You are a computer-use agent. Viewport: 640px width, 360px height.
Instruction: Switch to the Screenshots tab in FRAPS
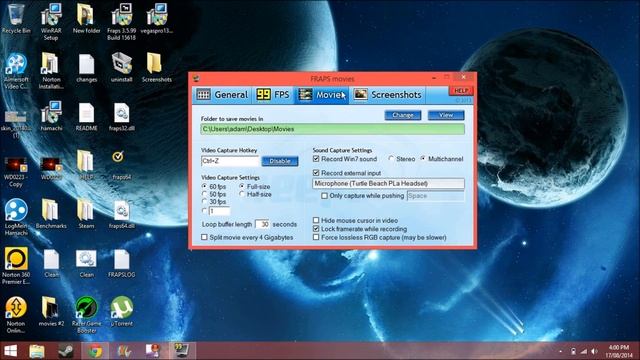click(387, 95)
